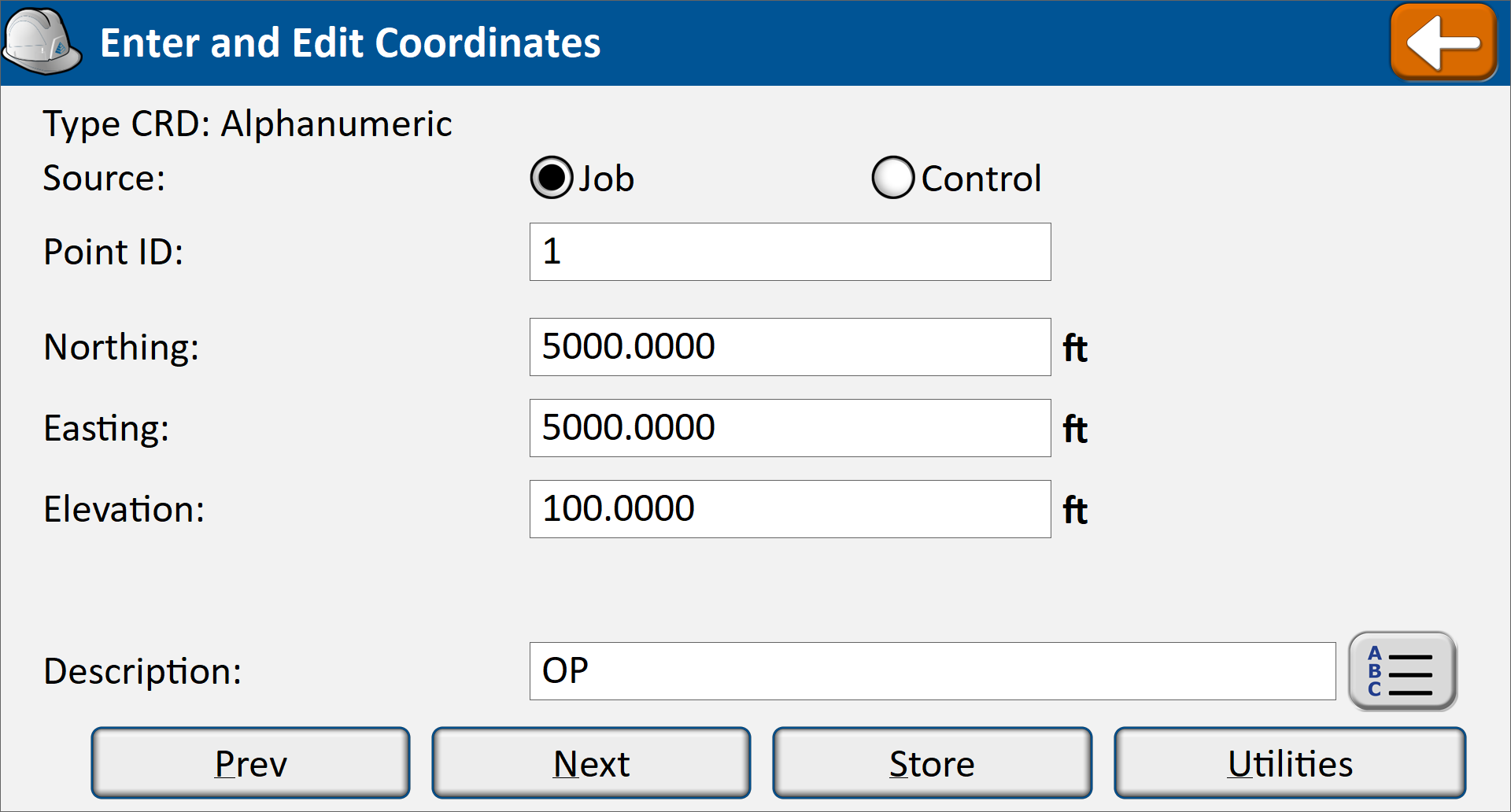Click the 'Description:' label

pos(142,672)
